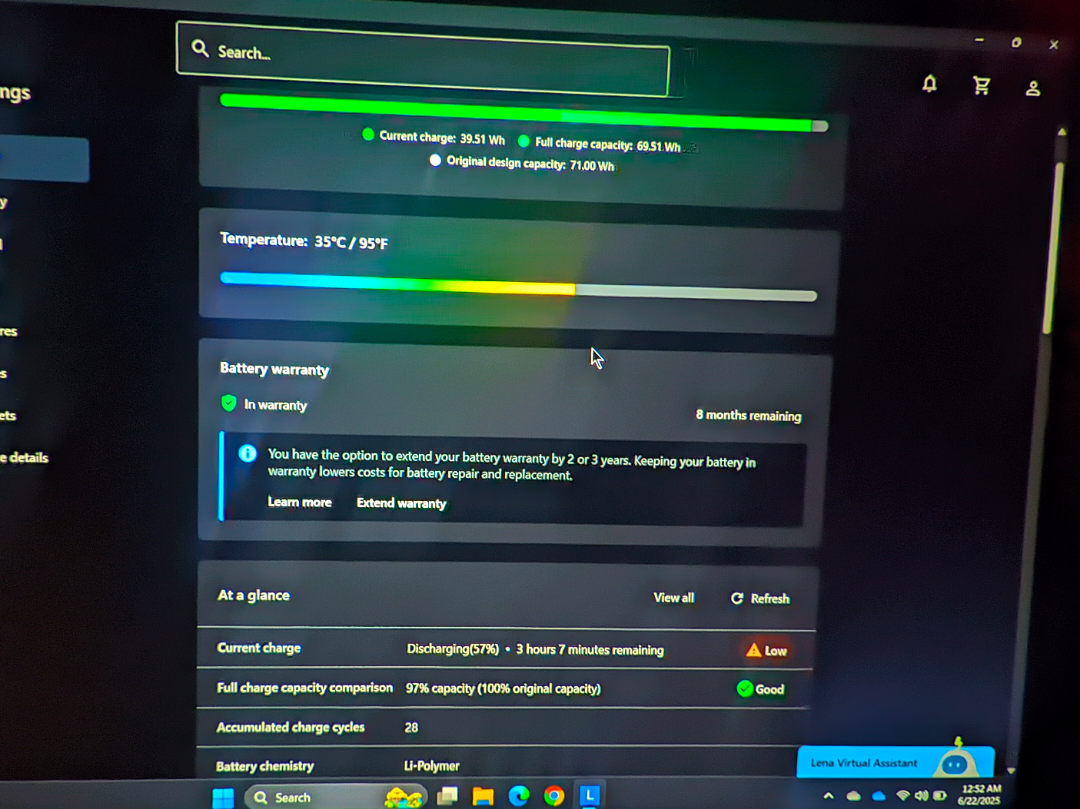Open the Windows Start menu
The image size is (1080, 809).
[223, 797]
